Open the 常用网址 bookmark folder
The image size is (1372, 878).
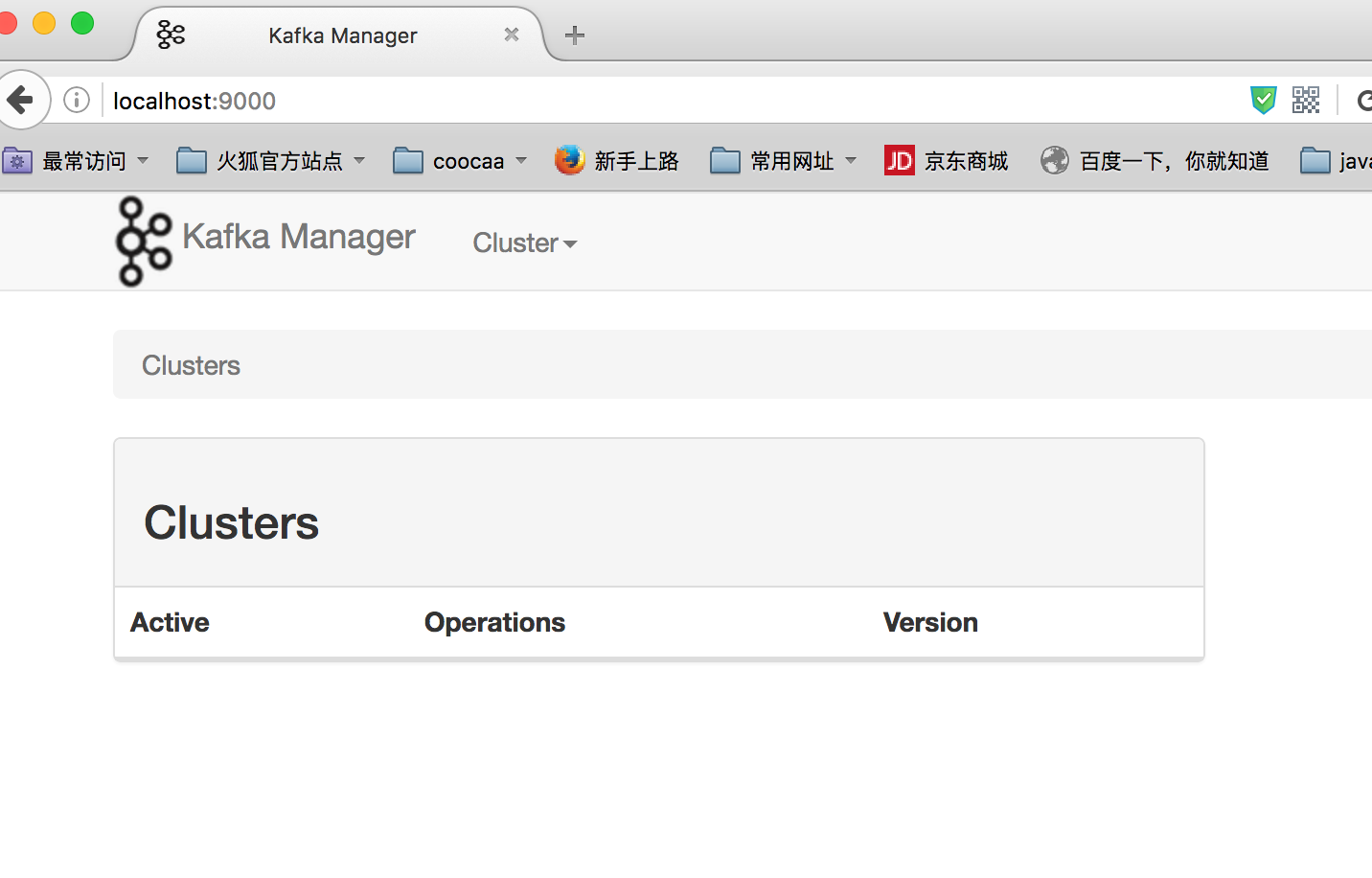[x=784, y=160]
